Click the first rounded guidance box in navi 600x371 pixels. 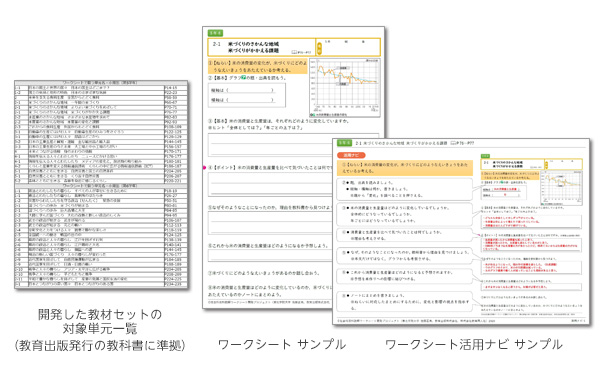404,189
